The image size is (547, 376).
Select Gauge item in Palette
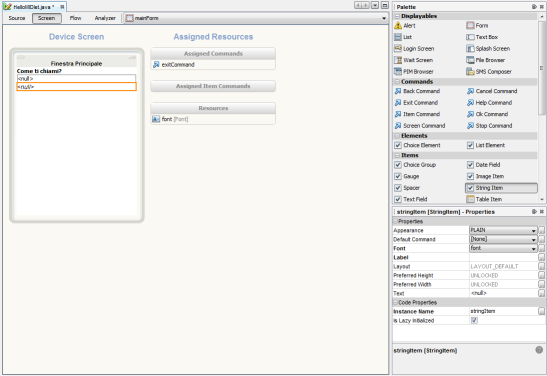click(407, 176)
